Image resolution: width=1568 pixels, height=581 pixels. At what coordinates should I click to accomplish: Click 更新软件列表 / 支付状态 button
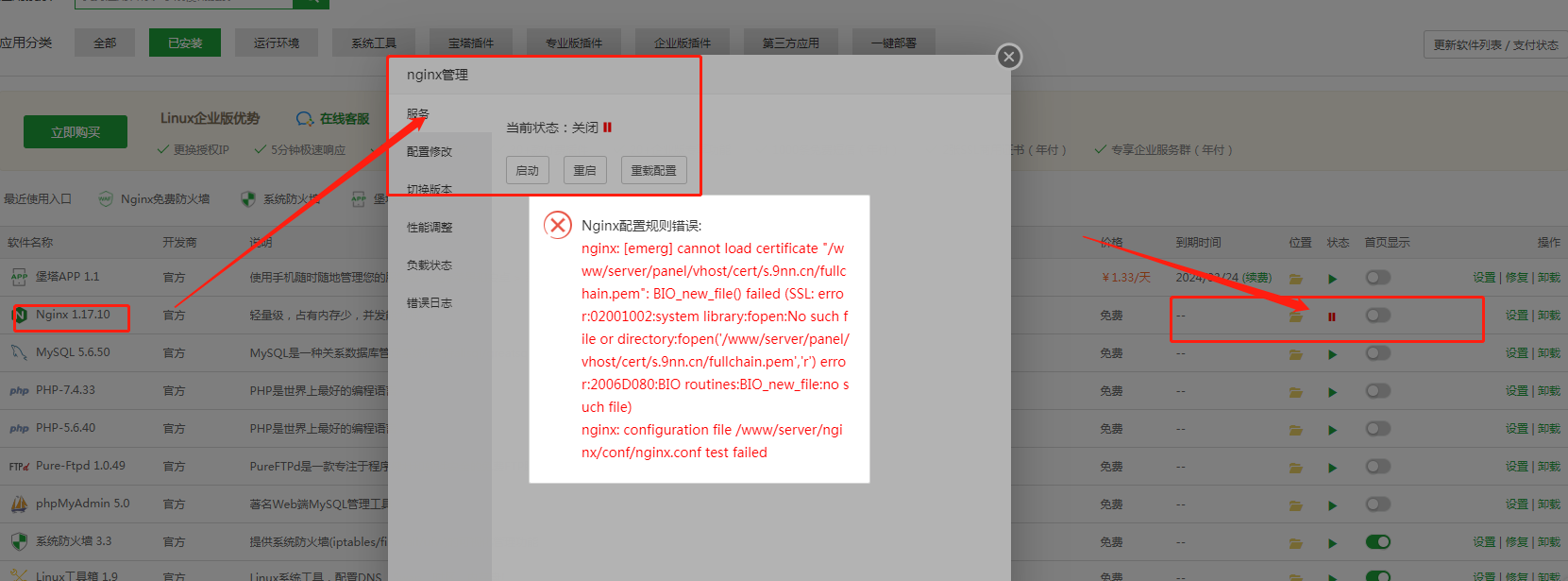1495,44
